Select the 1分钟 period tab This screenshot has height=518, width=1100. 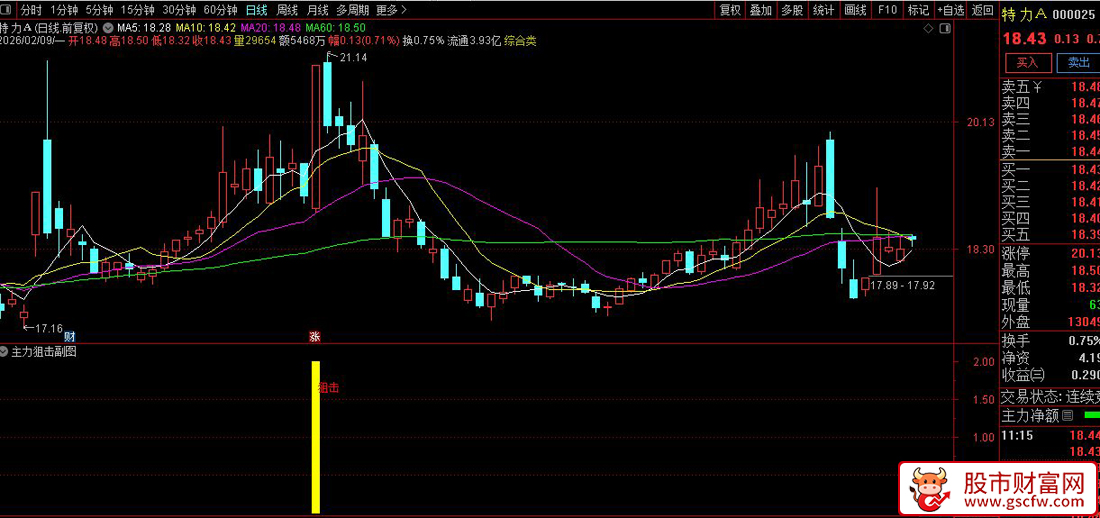(63, 10)
